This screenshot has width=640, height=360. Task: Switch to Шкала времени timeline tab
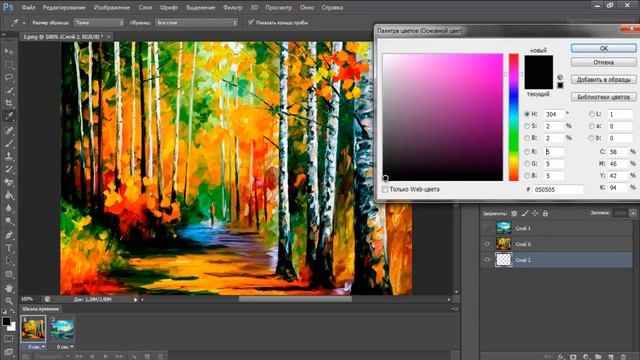coord(40,309)
